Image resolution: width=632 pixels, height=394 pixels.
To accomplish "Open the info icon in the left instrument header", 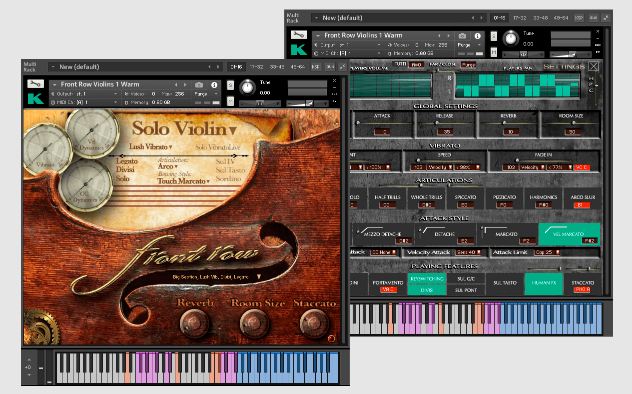I will point(214,85).
